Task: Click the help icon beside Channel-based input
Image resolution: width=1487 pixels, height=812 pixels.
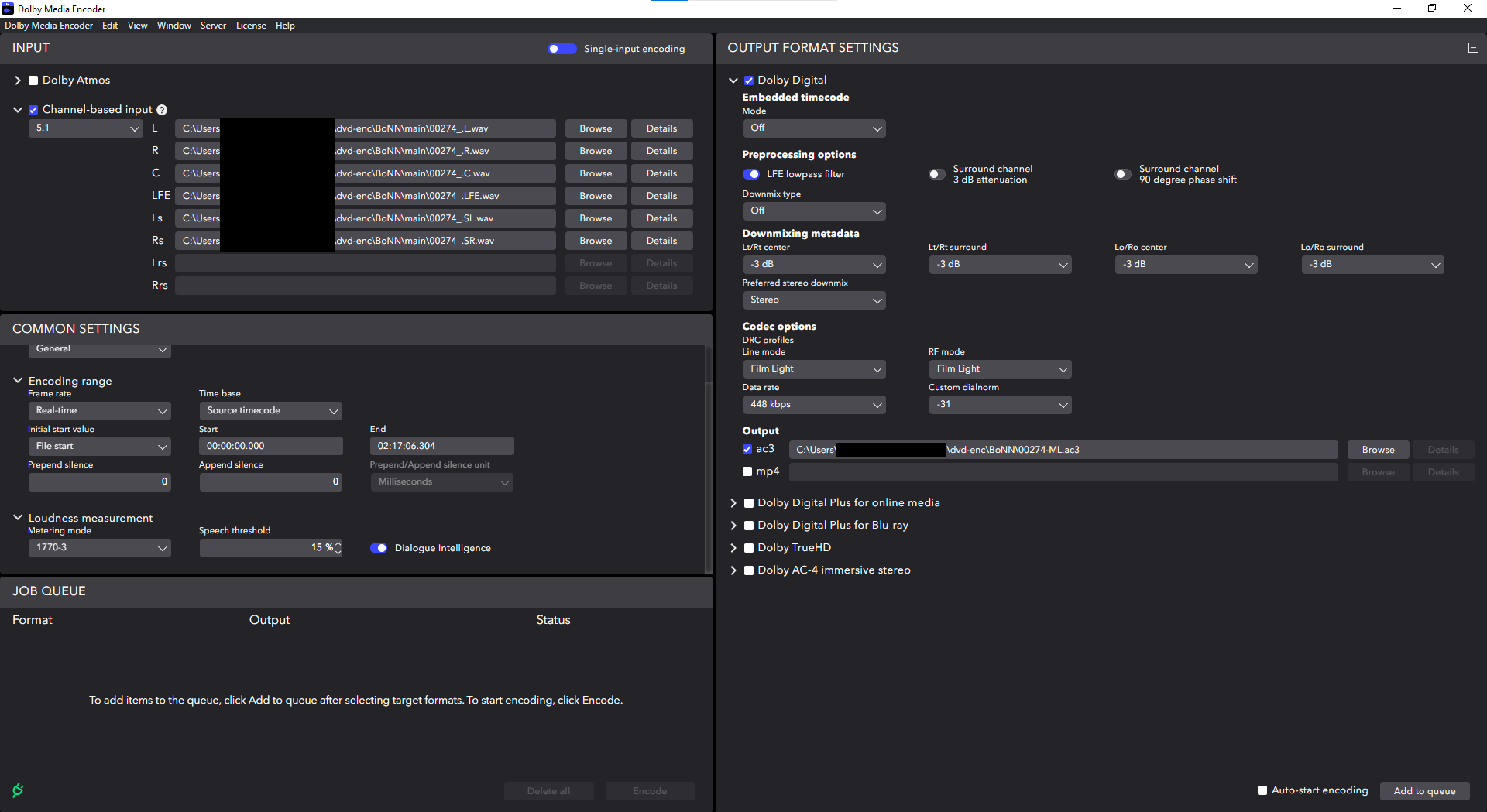Action: tap(162, 110)
